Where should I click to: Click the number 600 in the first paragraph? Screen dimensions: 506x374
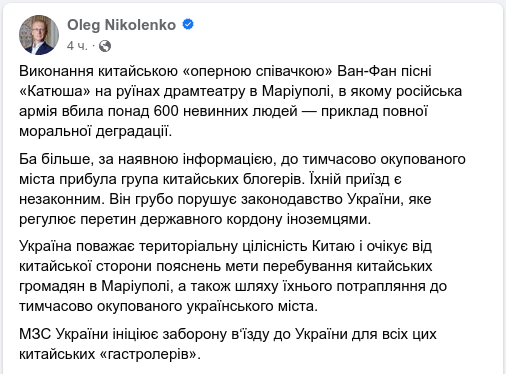(166, 111)
